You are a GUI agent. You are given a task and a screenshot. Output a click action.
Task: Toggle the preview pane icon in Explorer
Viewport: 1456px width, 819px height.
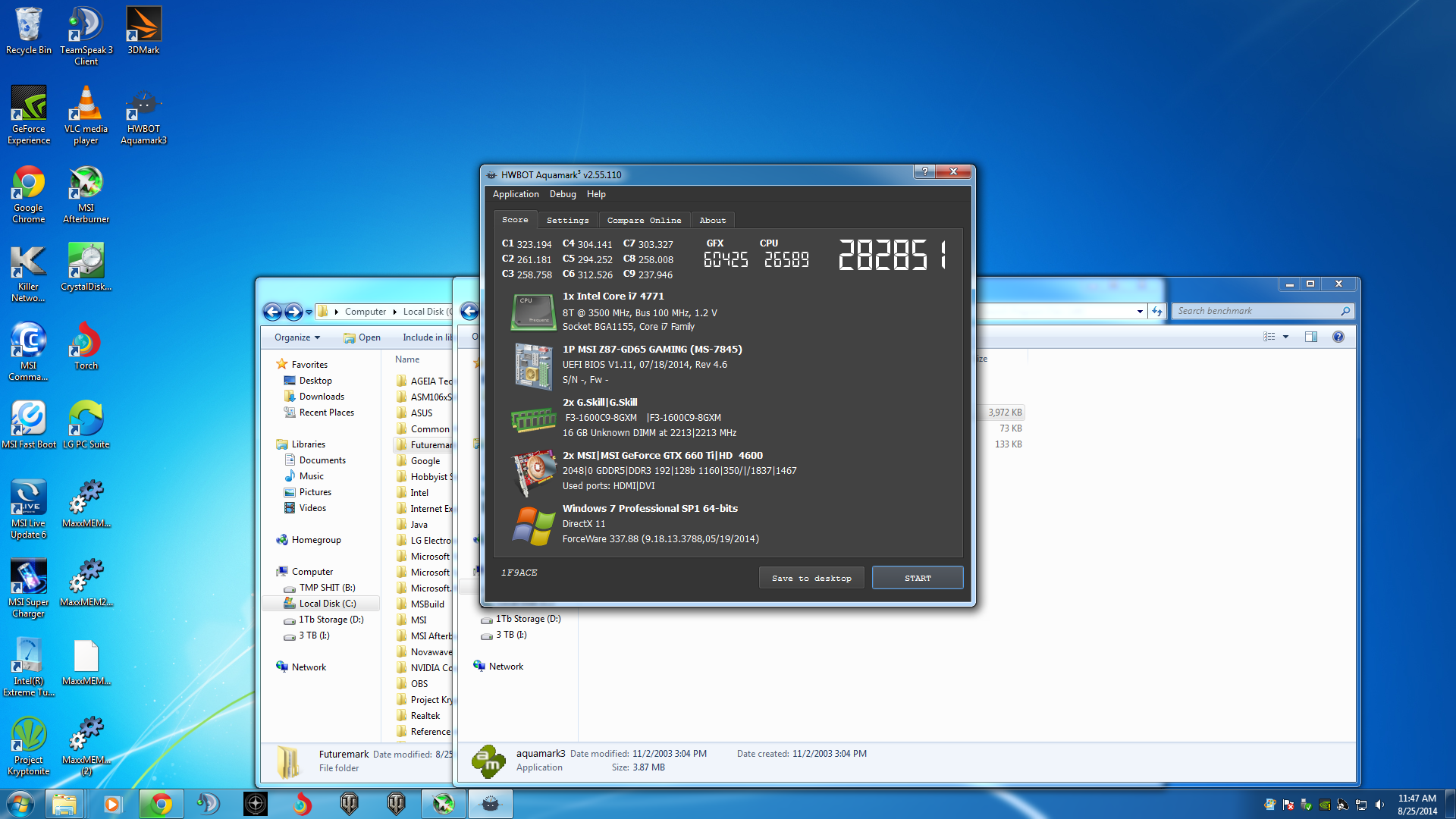[x=1311, y=337]
